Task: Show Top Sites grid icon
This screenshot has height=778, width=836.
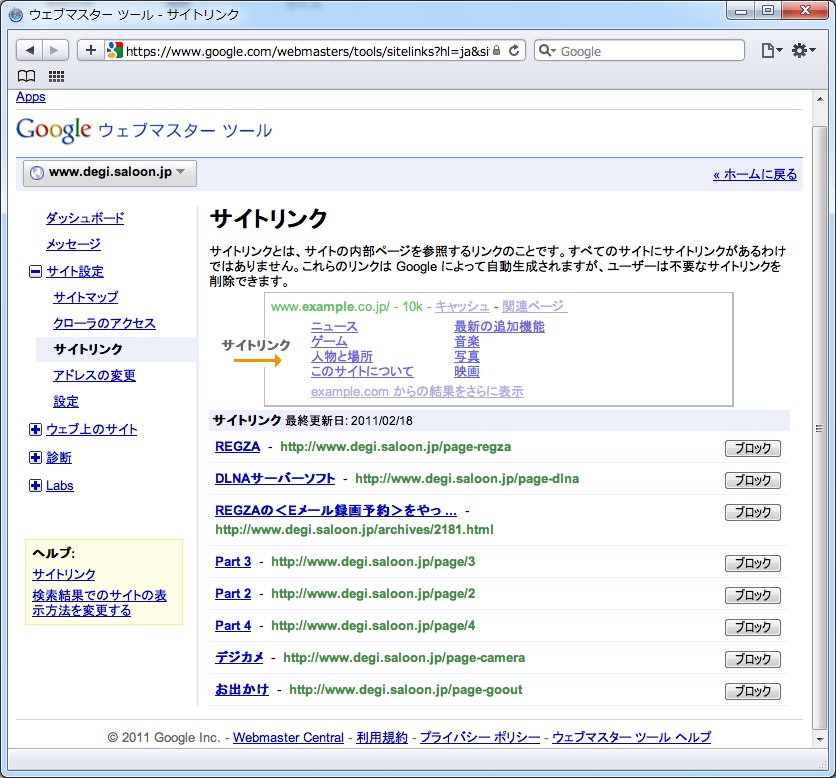Action: [57, 76]
